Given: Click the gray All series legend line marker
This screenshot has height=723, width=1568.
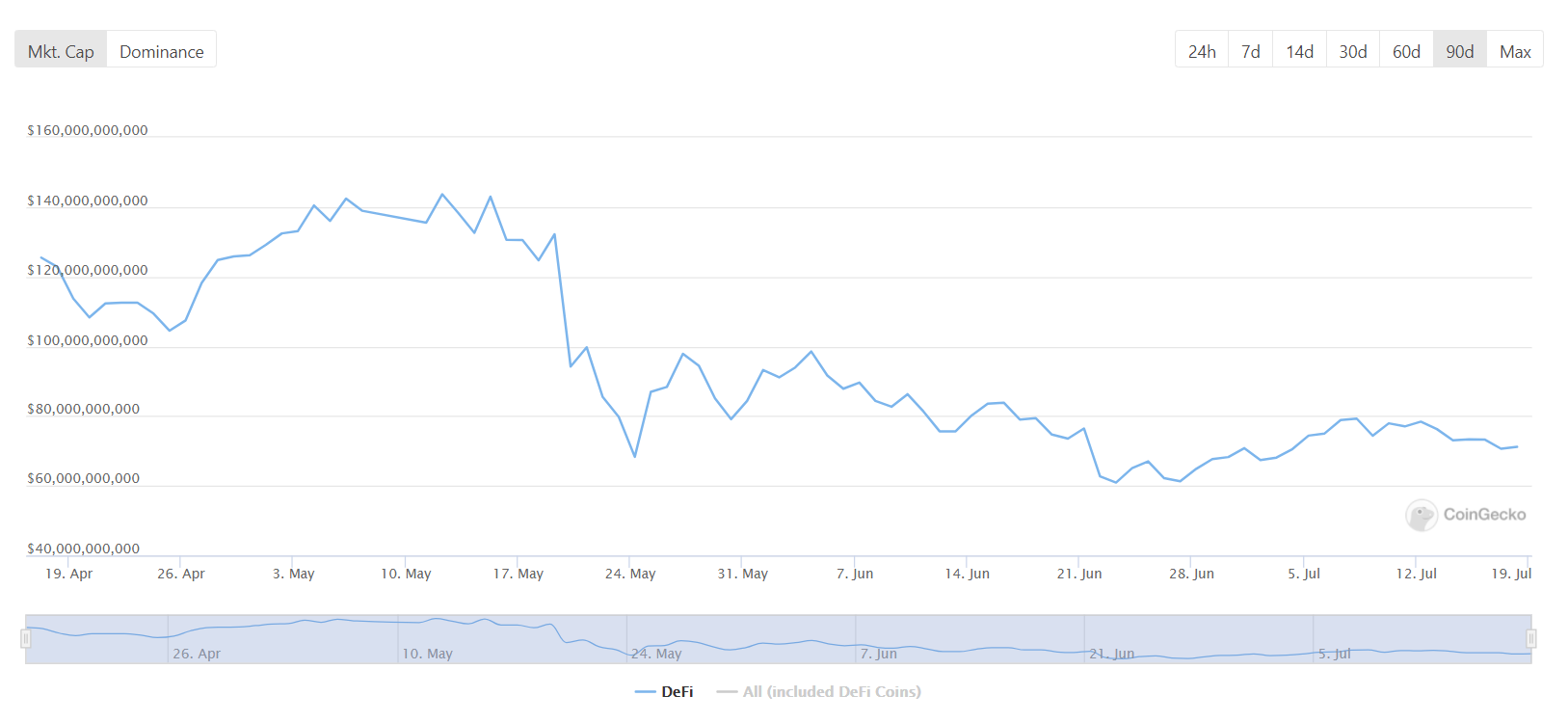Looking at the screenshot, I should 727,692.
